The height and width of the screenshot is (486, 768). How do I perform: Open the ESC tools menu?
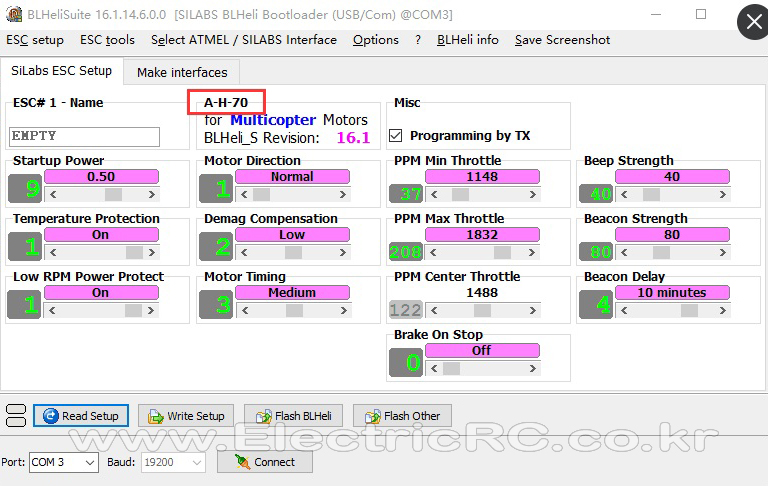pos(107,40)
